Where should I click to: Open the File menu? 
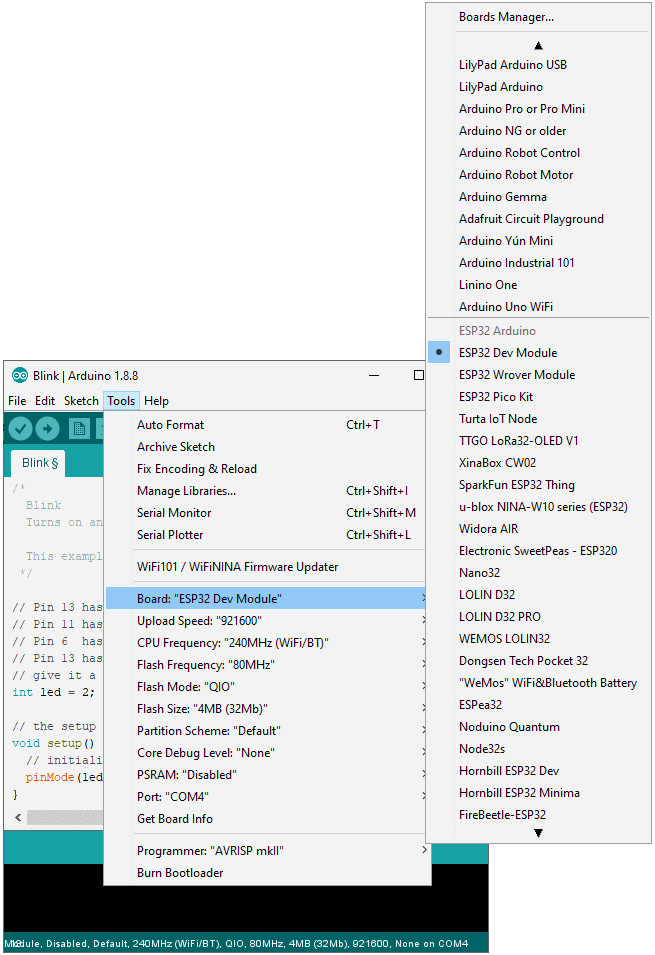coord(17,401)
